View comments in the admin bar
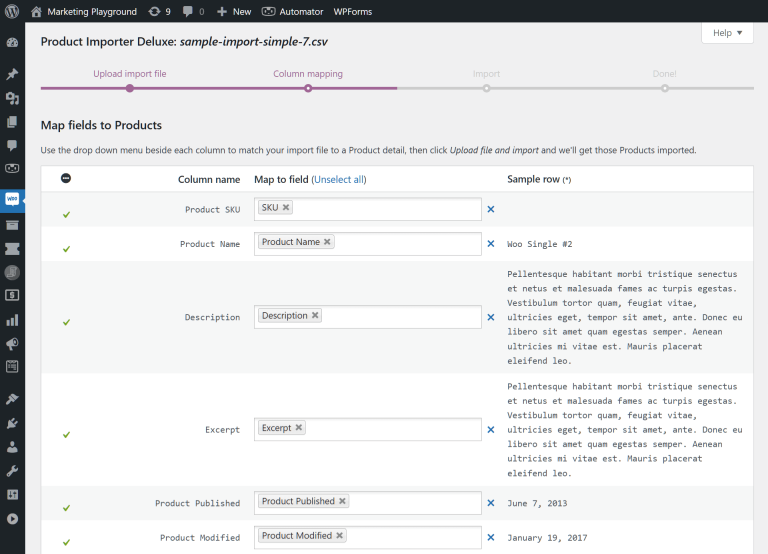 click(x=193, y=11)
